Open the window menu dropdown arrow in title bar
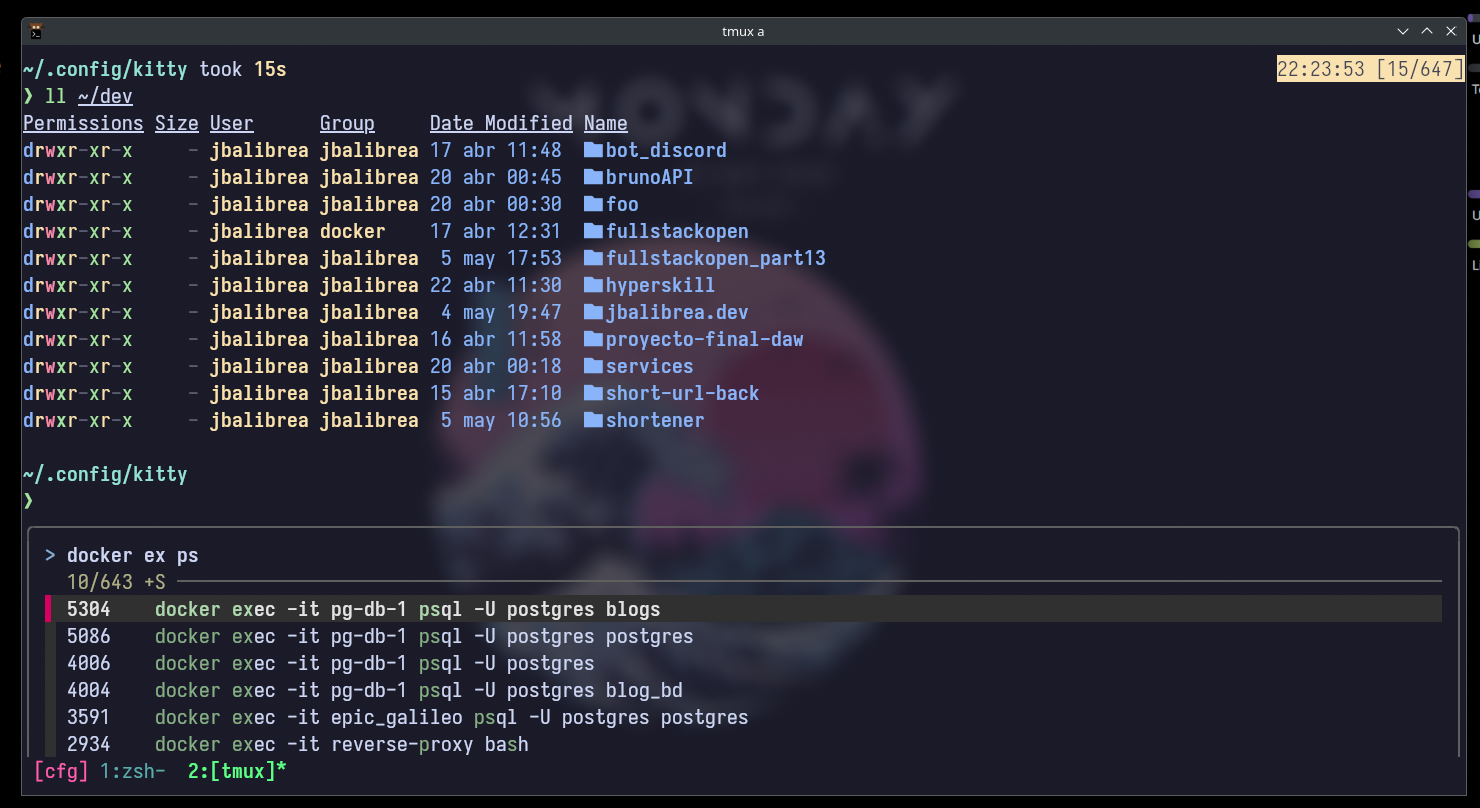The image size is (1480, 808). 1404,32
